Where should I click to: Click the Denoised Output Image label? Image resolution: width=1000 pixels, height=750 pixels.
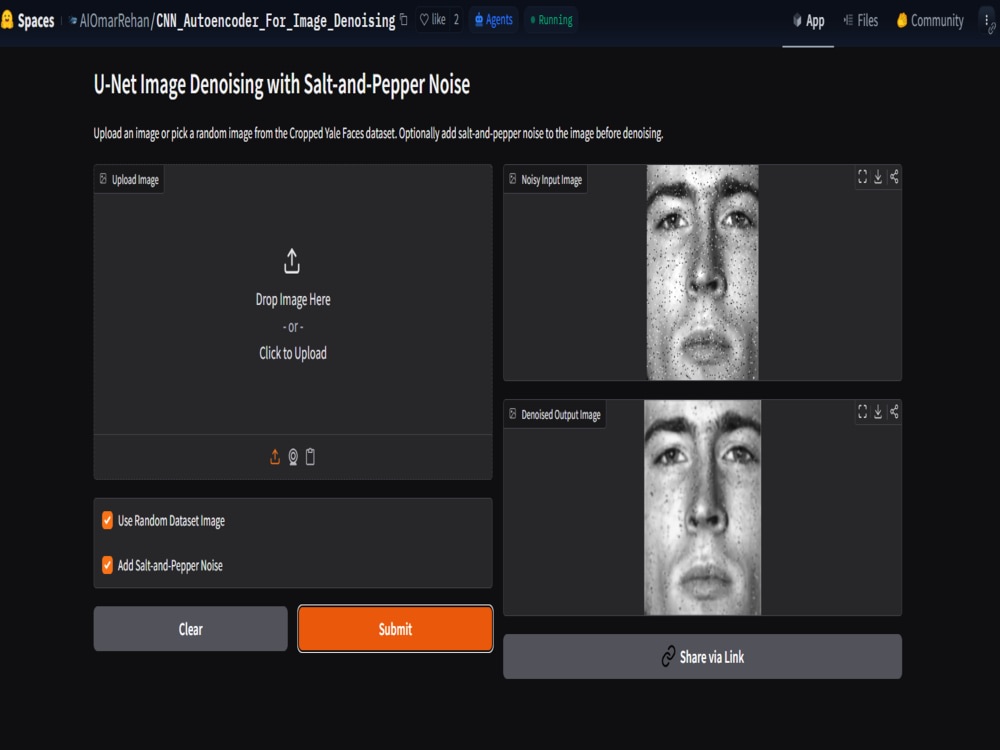click(555, 415)
